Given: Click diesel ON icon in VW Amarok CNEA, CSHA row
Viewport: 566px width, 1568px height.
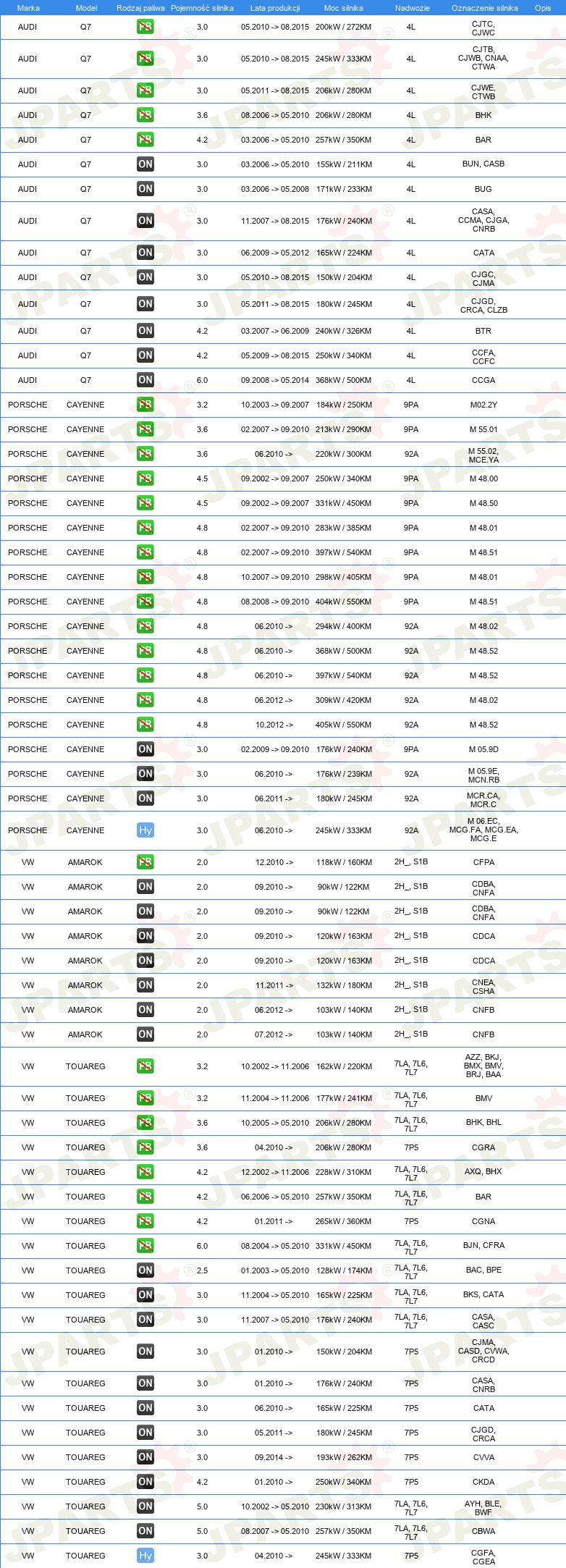Looking at the screenshot, I should pos(145,985).
